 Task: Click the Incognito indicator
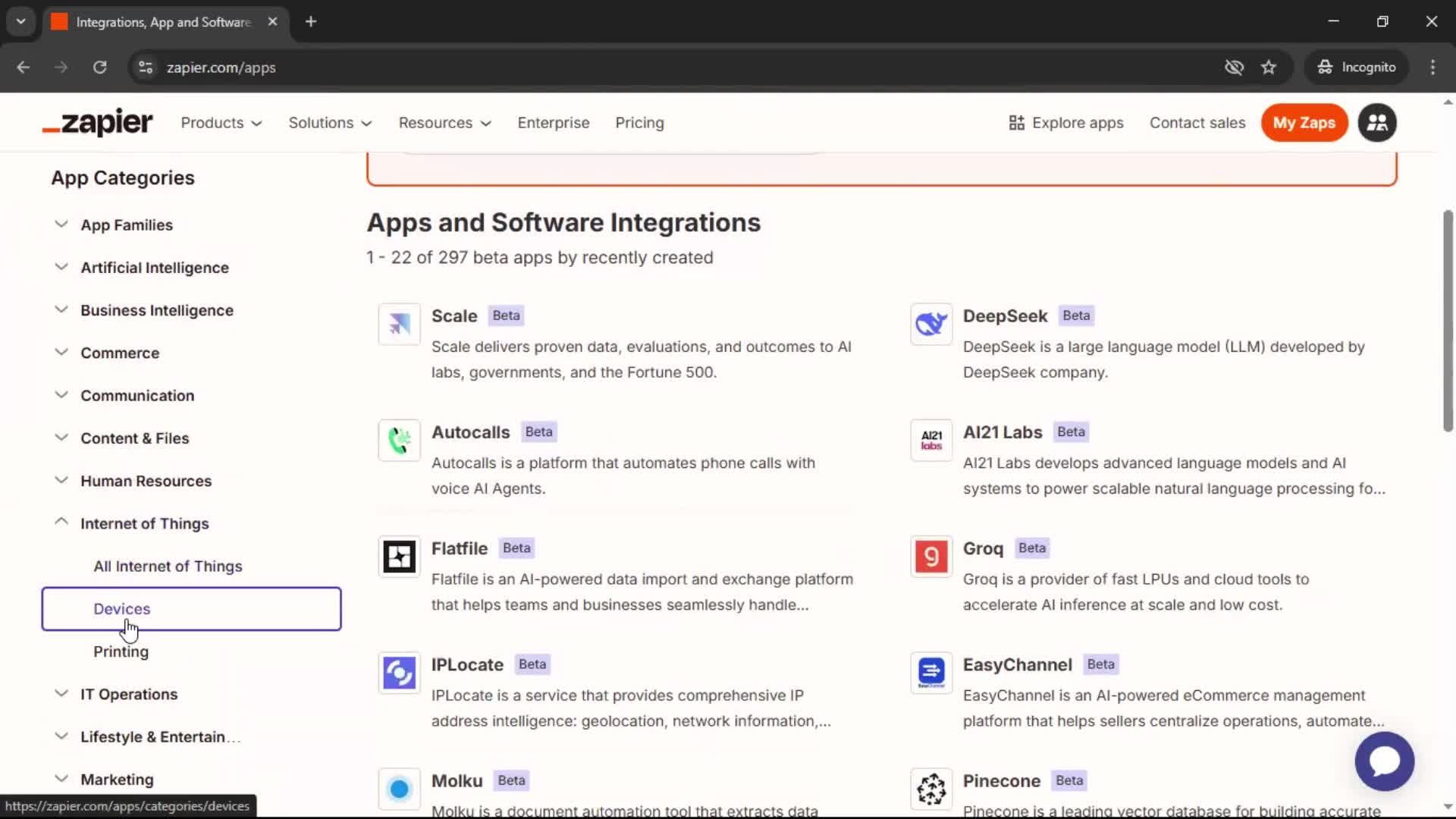coord(1357,67)
